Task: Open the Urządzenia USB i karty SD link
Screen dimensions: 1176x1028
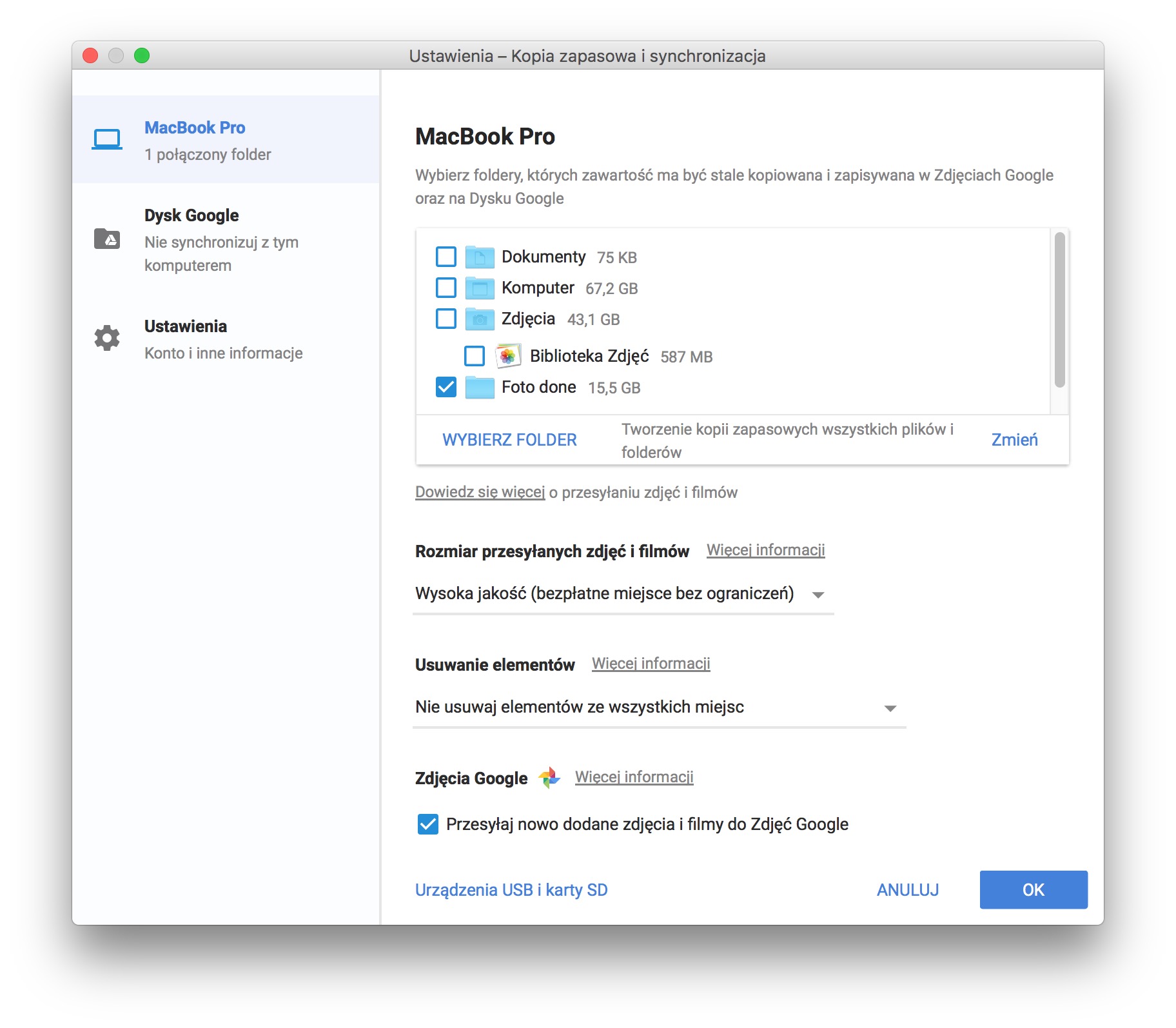Action: point(511,890)
